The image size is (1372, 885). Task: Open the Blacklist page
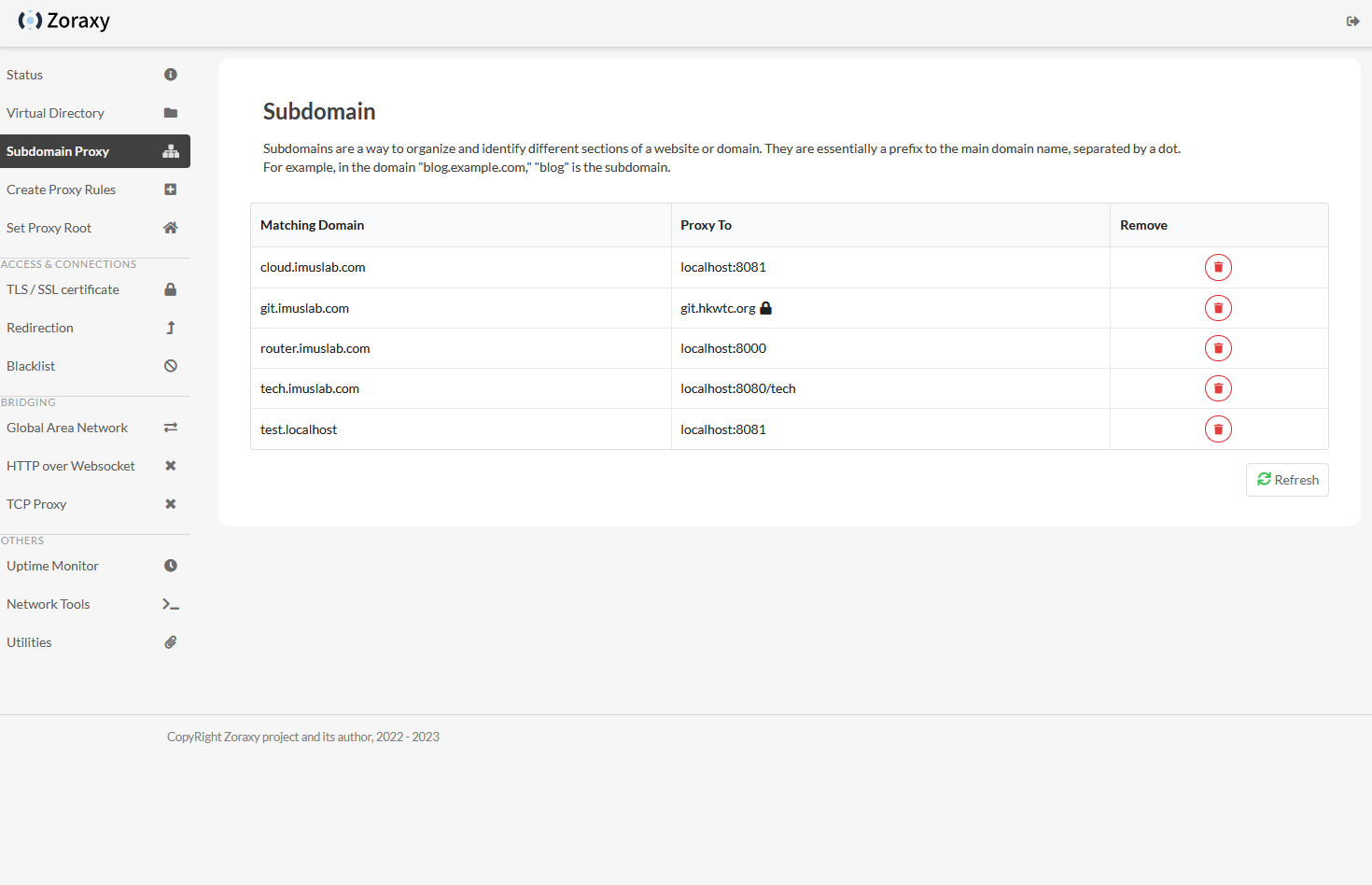94,366
